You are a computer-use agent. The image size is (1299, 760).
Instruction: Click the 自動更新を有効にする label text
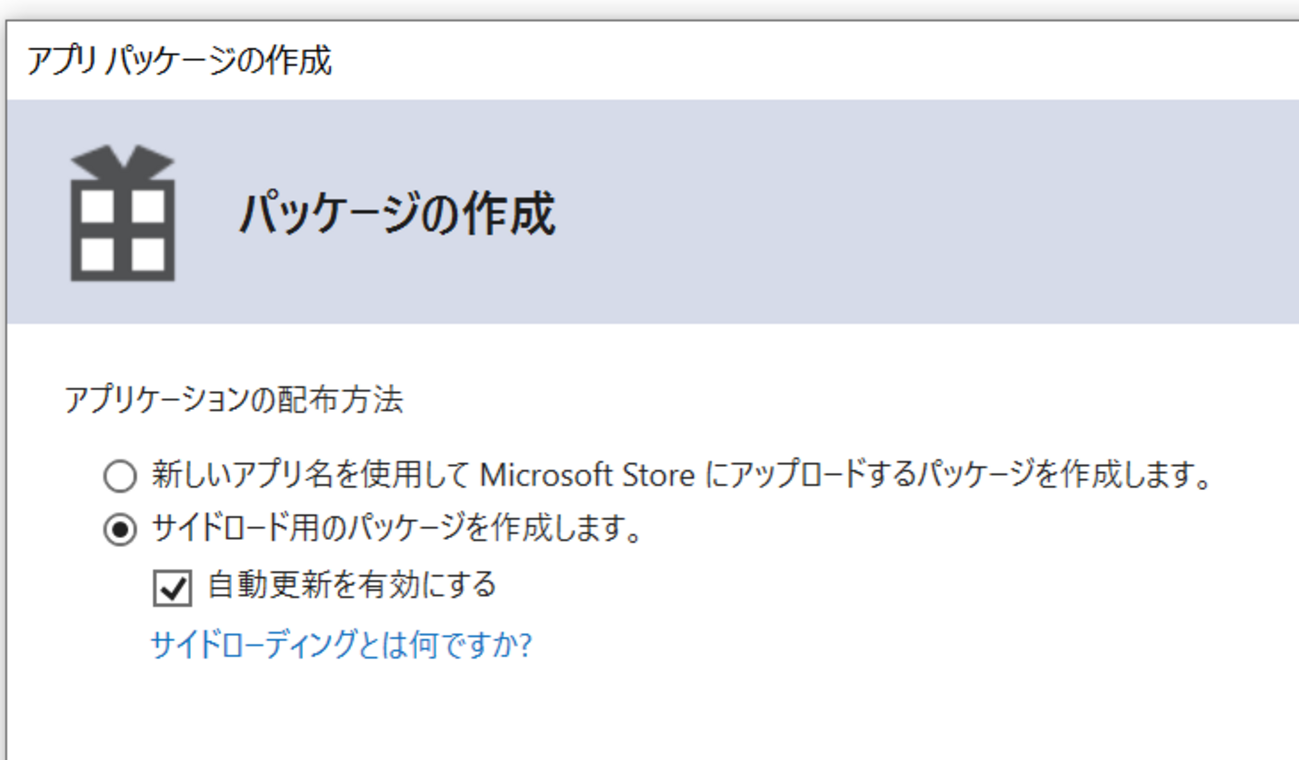351,585
